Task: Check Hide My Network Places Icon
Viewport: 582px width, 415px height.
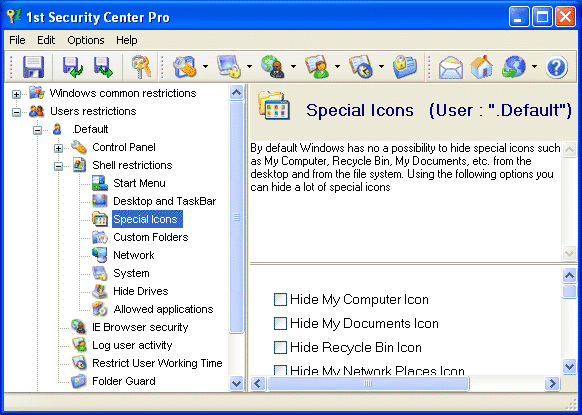Action: point(280,370)
